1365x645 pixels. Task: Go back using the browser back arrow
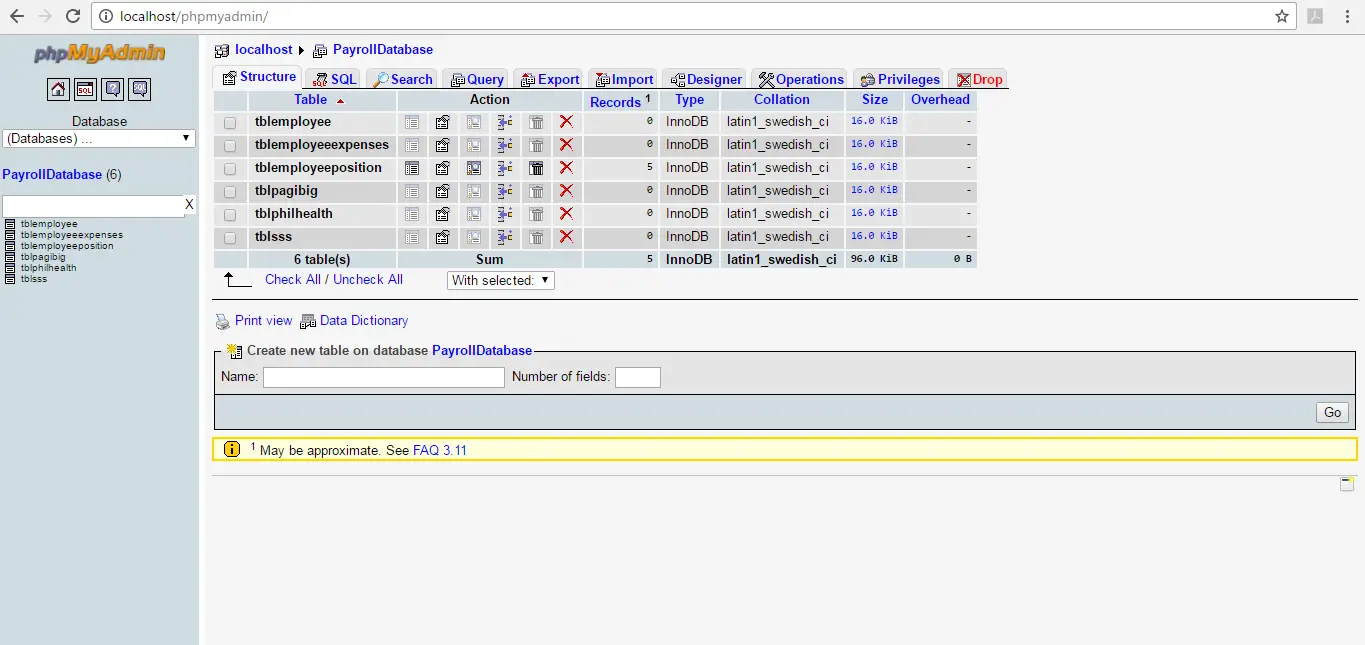[17, 16]
